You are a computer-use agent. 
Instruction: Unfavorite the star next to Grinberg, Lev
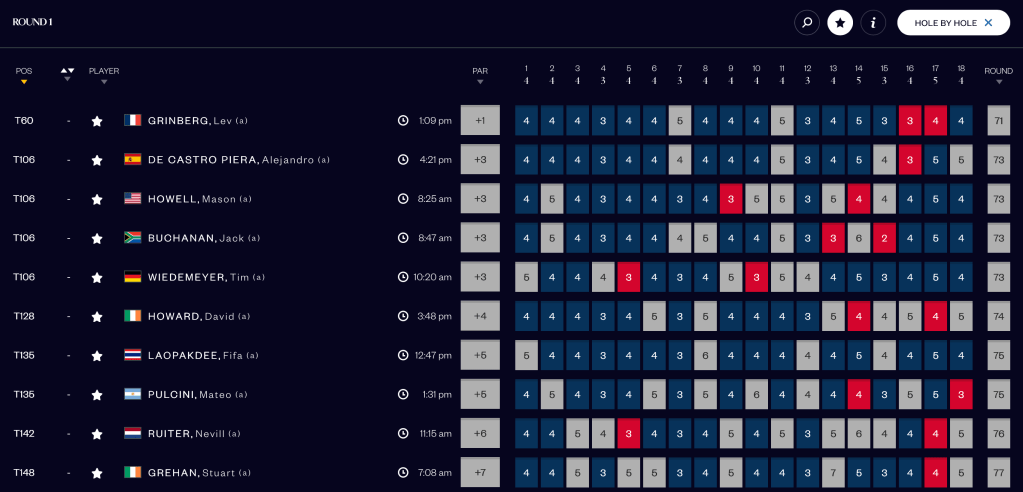(x=97, y=121)
